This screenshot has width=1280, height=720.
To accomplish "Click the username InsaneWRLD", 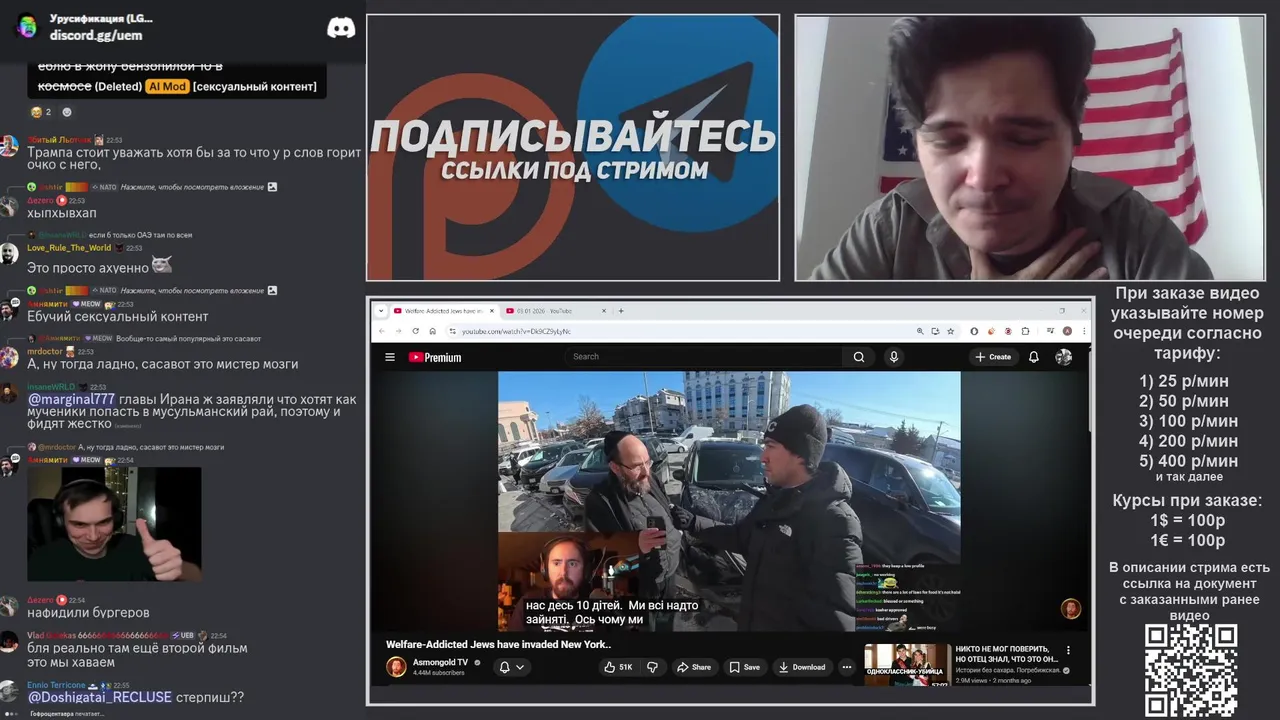I will [x=51, y=387].
